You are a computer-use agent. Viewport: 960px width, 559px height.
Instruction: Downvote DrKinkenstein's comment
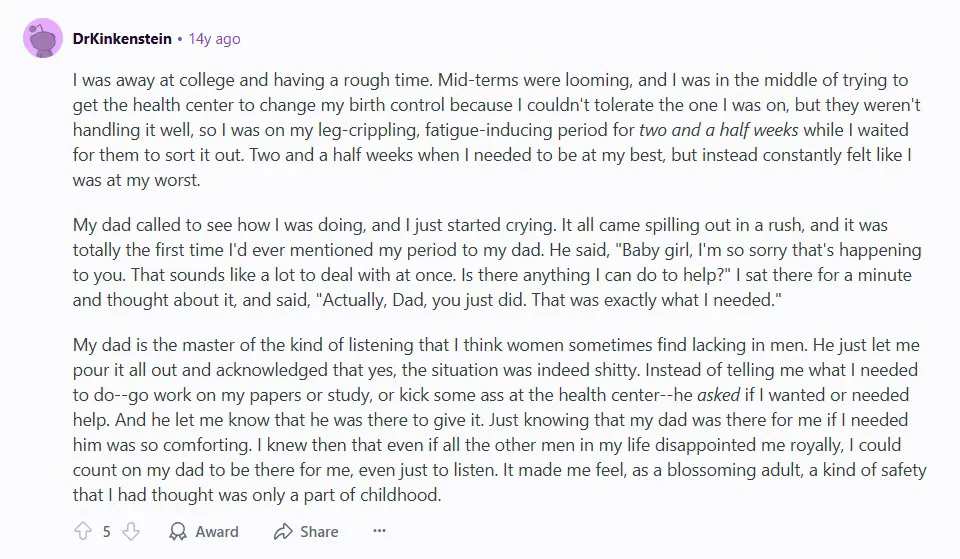coord(130,531)
